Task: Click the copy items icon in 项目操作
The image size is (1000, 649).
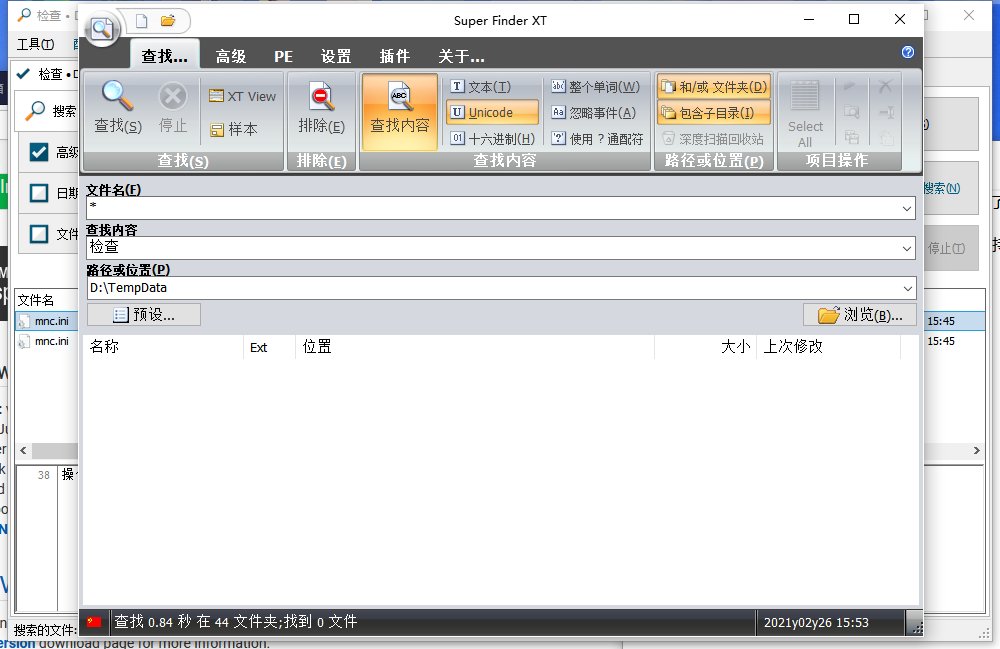Action: coord(851,138)
